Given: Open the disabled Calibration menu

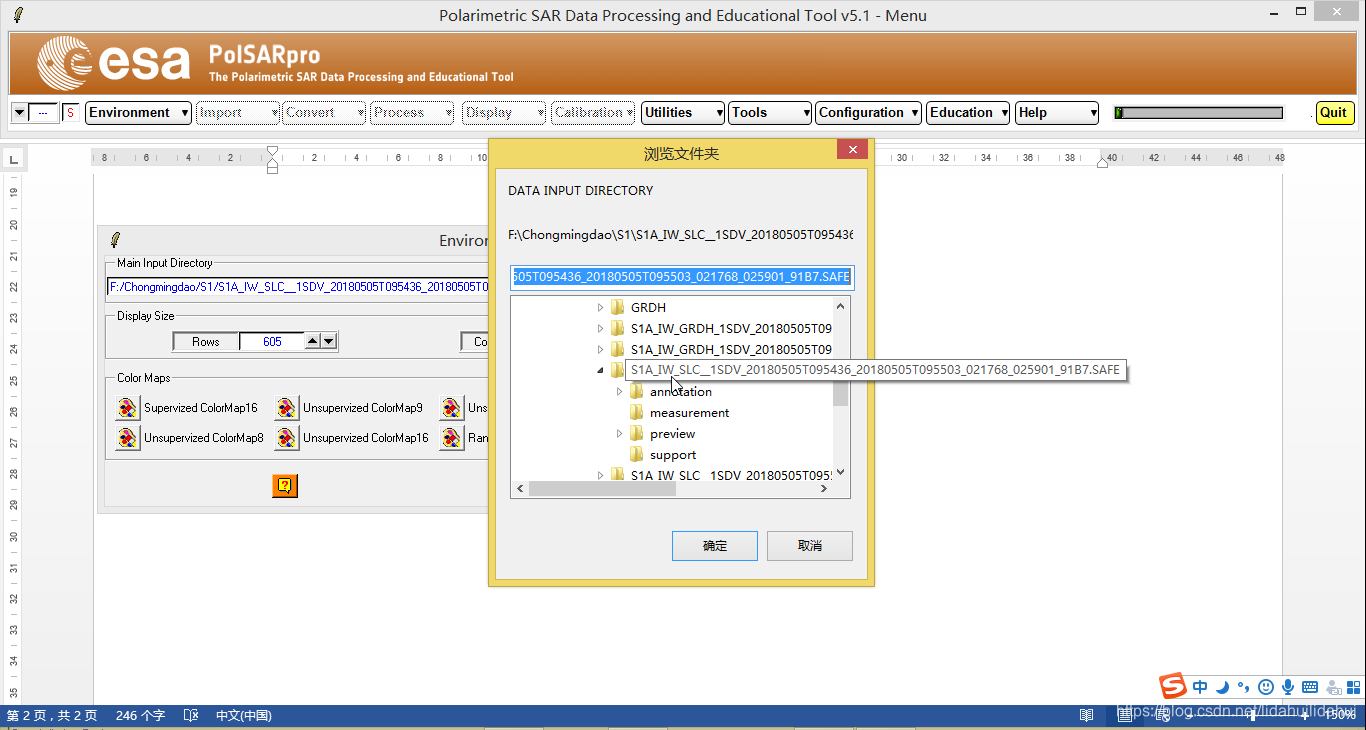Looking at the screenshot, I should click(x=593, y=113).
